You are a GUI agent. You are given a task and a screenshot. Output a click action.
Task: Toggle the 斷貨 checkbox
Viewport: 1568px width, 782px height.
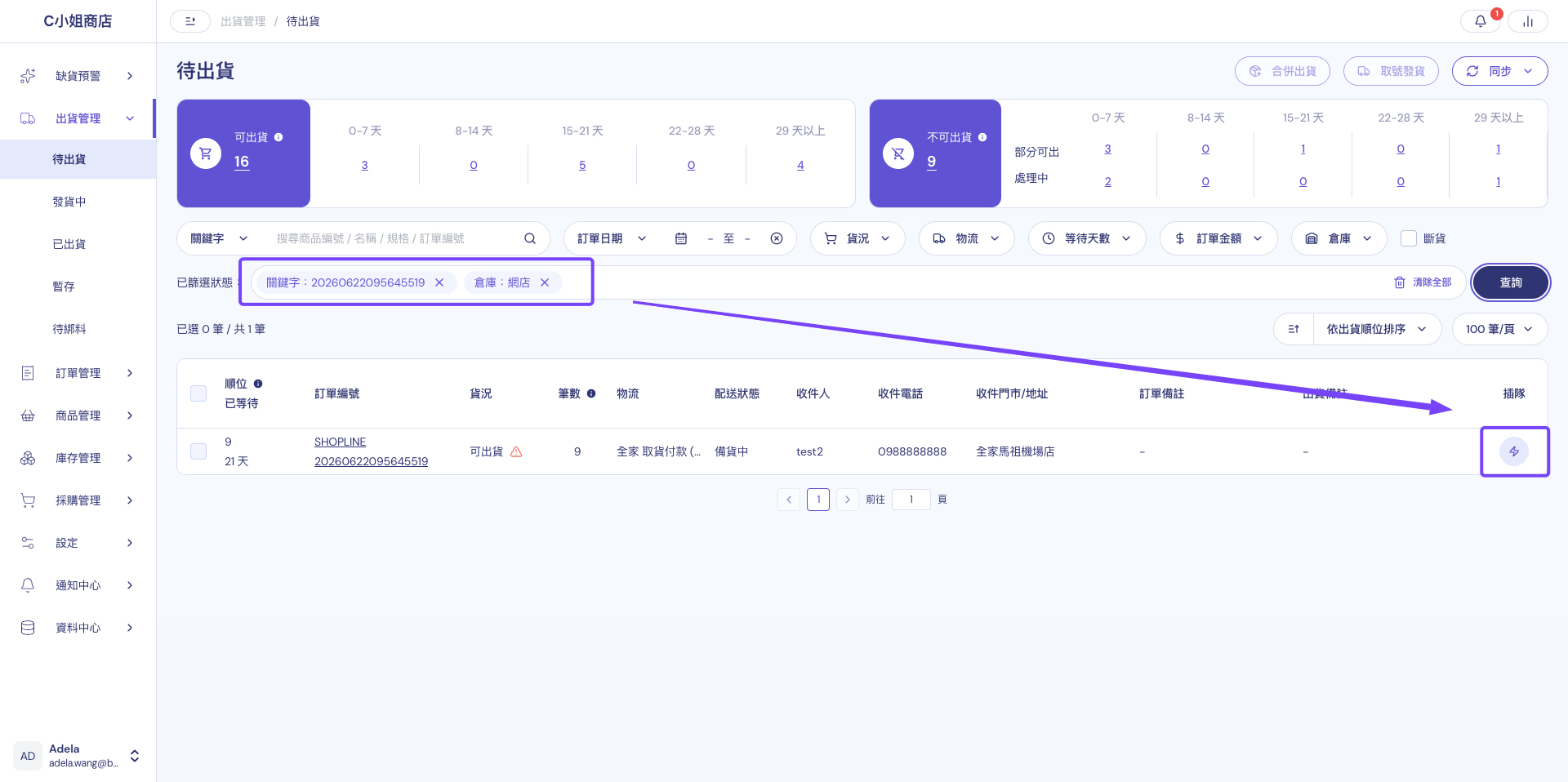coord(1409,238)
